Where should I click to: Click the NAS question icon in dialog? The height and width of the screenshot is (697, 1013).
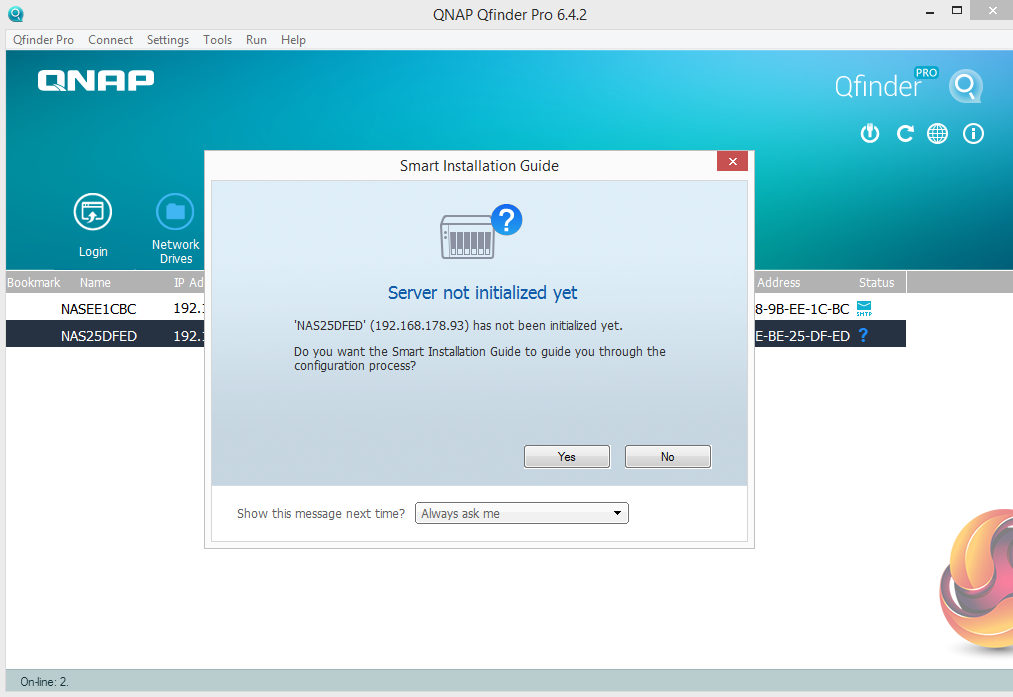pos(481,231)
